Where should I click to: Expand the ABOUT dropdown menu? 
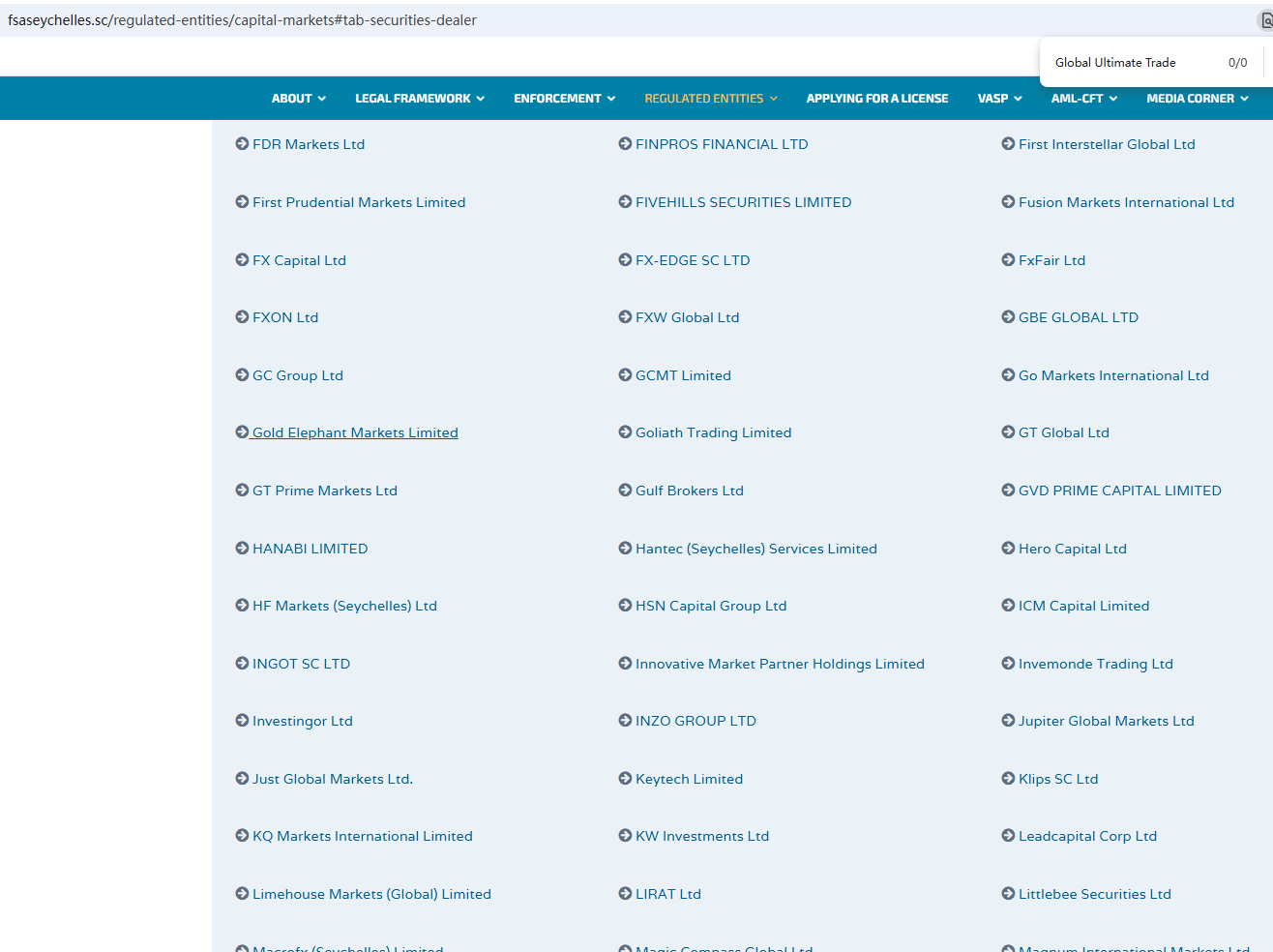point(299,99)
